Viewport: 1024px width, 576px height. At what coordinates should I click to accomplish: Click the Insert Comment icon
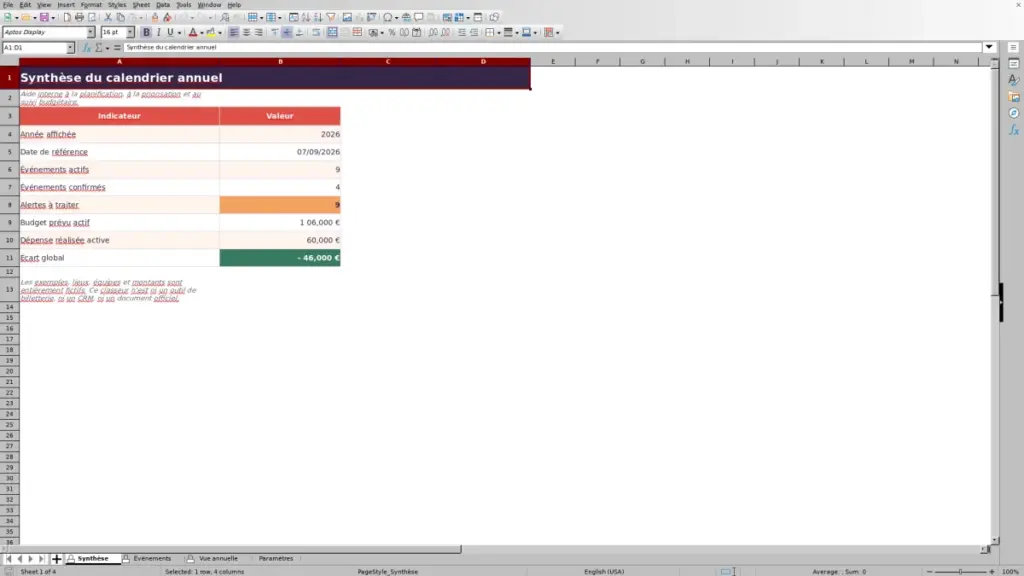[x=419, y=18]
